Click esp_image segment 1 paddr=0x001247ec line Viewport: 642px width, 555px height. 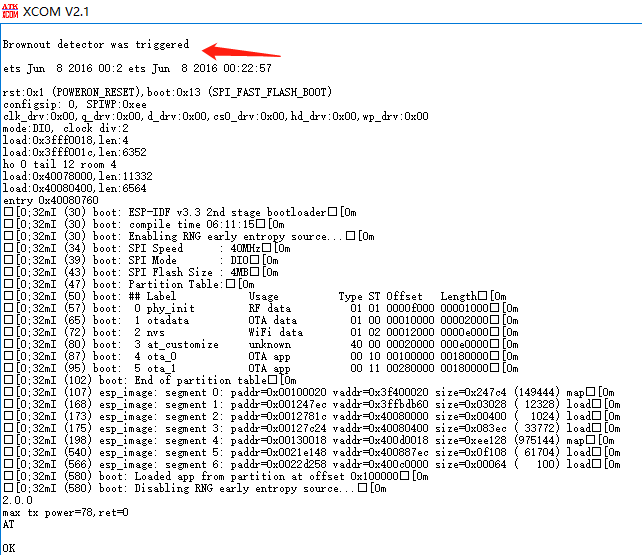[312, 404]
